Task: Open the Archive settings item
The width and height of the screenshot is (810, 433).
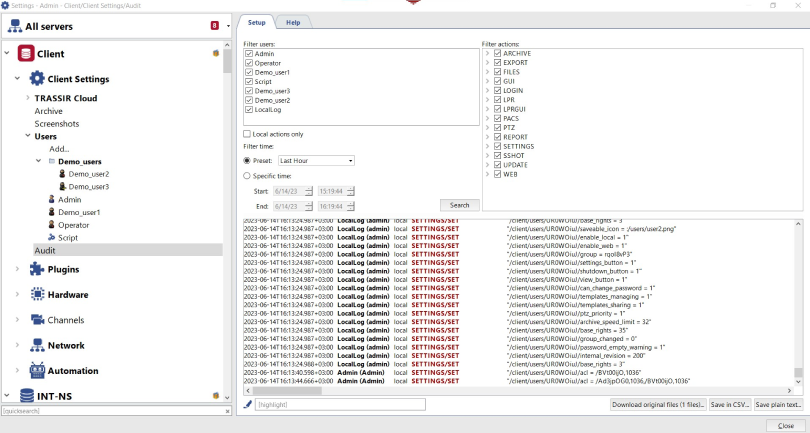Action: point(49,111)
